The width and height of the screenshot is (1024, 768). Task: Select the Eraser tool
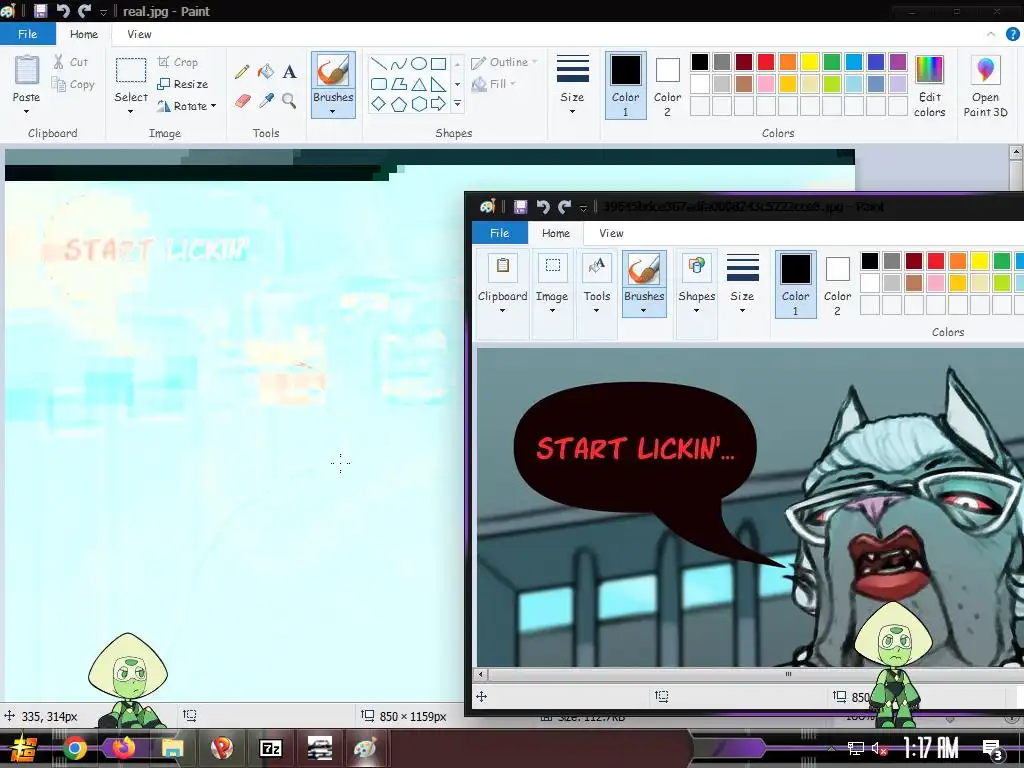tap(242, 101)
